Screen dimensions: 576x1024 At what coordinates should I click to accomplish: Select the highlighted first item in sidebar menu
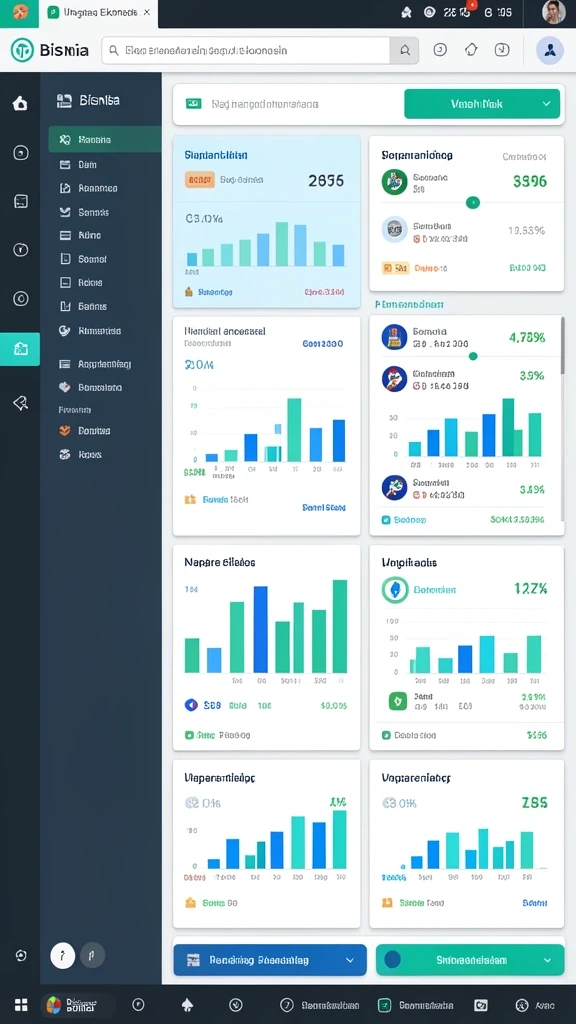pos(104,139)
